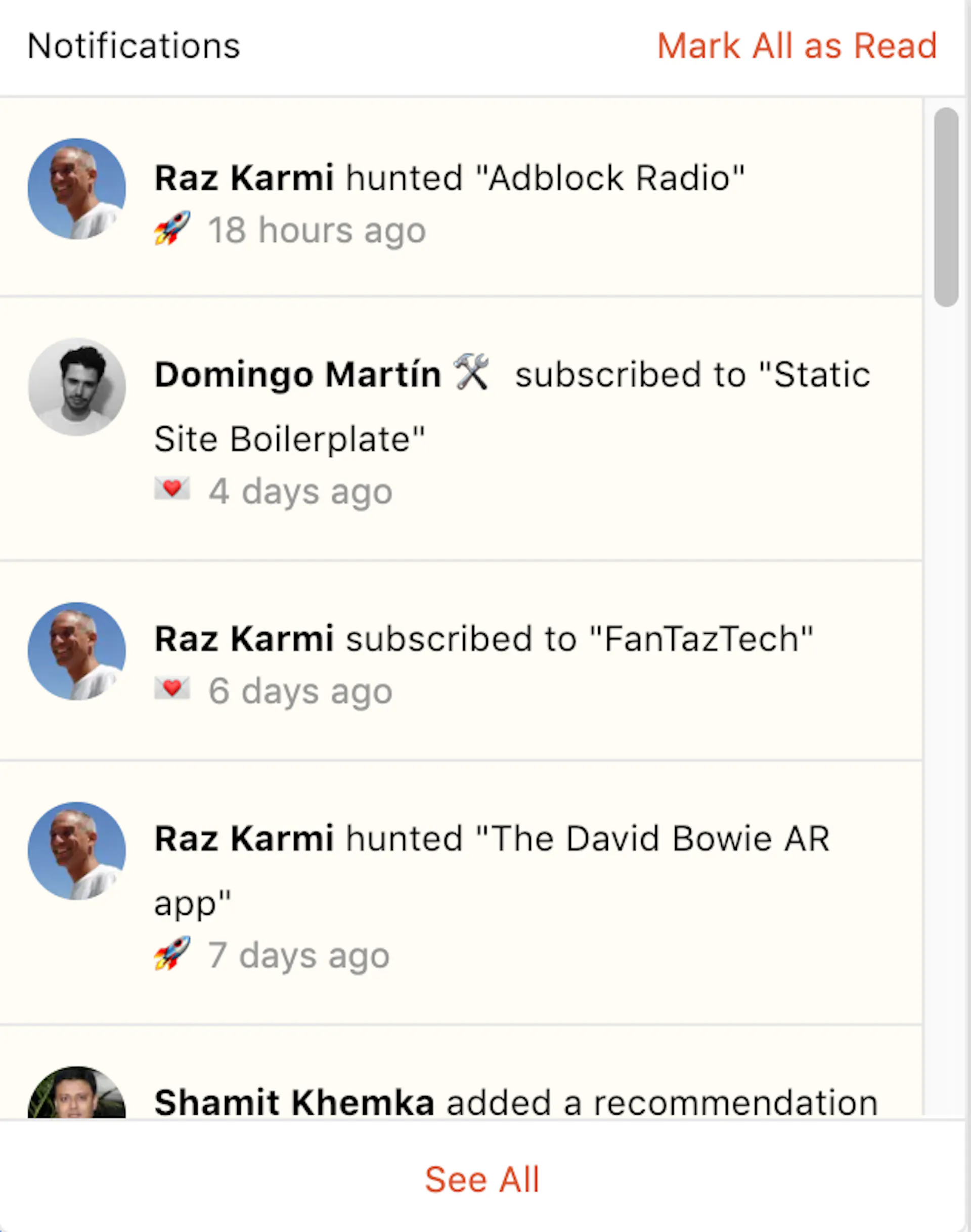Click Raz Karmi avatar beside FanTazTech notification
971x1232 pixels.
coord(77,651)
